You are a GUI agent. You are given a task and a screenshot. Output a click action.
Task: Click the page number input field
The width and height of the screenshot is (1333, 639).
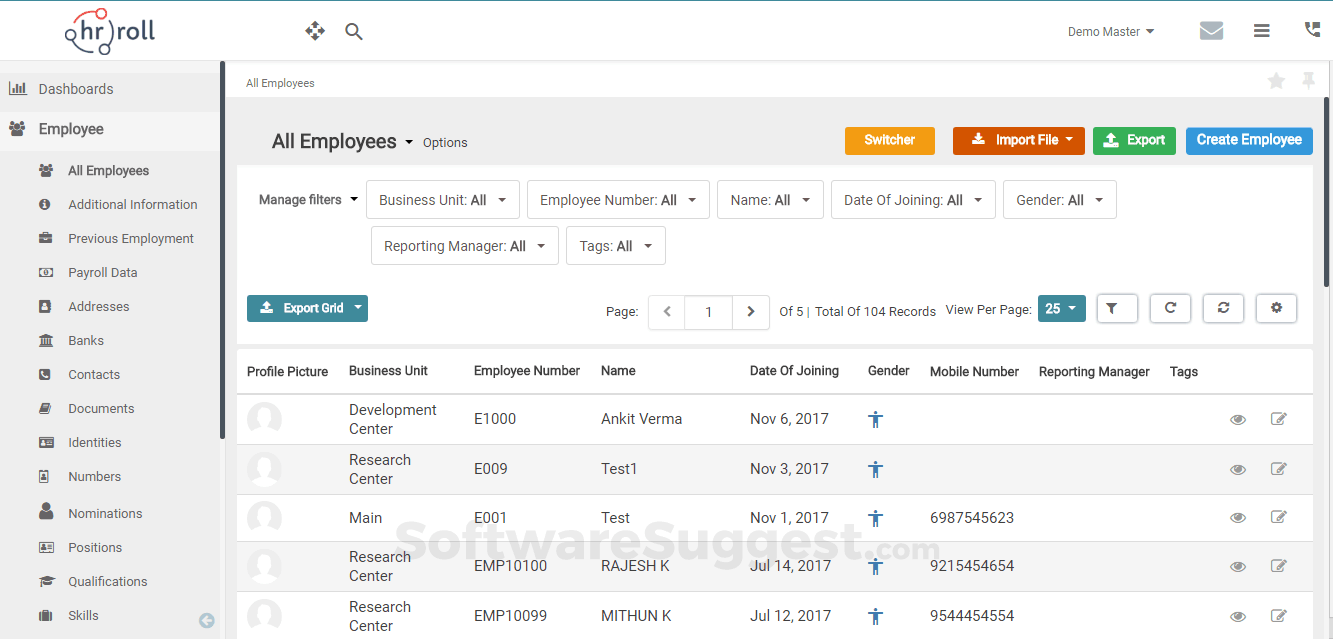coord(708,312)
